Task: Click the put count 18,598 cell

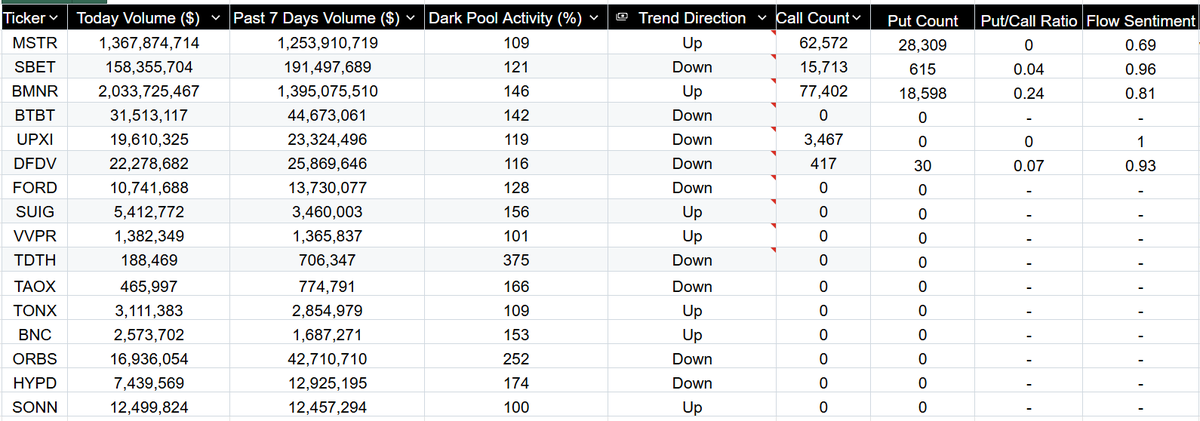Action: point(923,93)
